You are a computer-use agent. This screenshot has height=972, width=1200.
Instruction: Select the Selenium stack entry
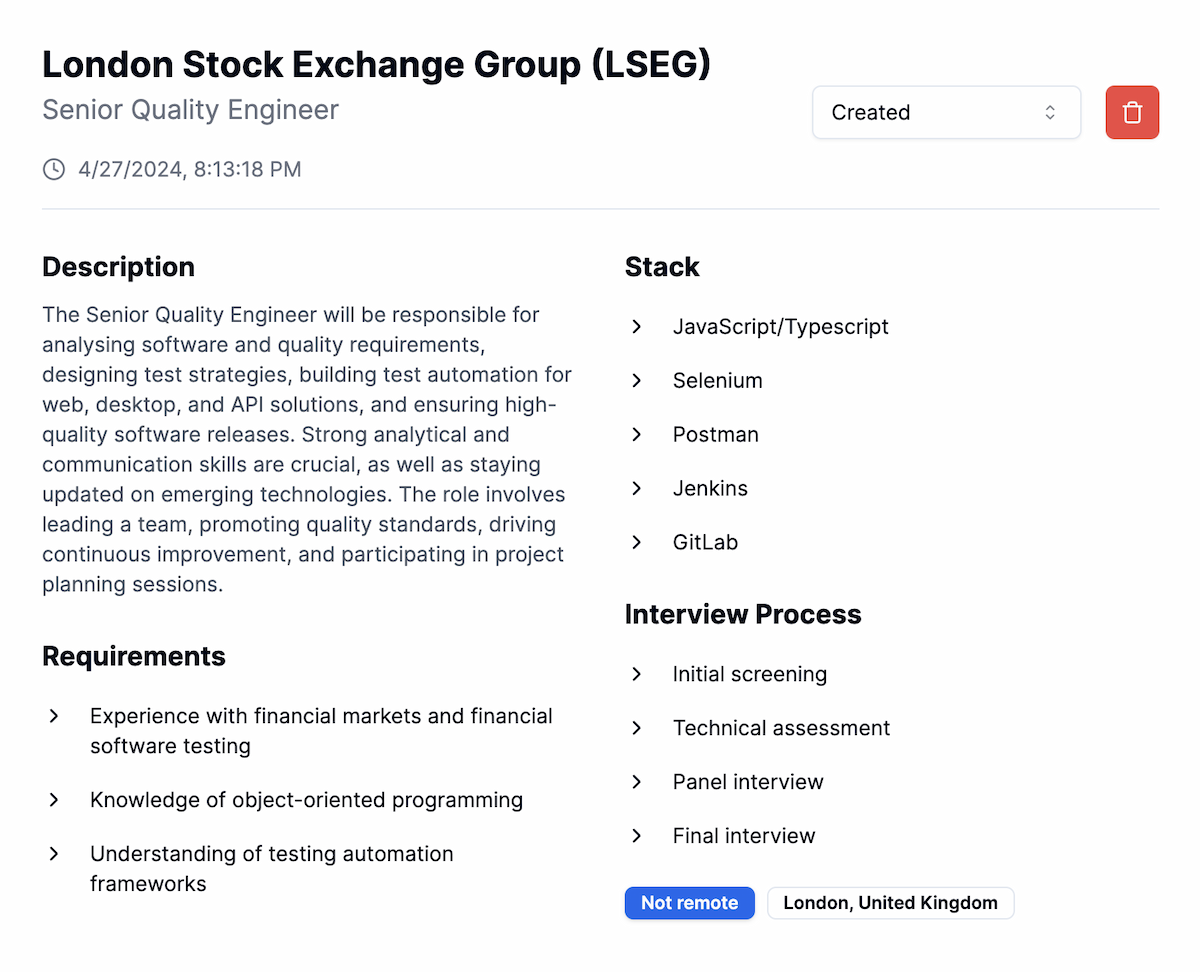coord(718,381)
